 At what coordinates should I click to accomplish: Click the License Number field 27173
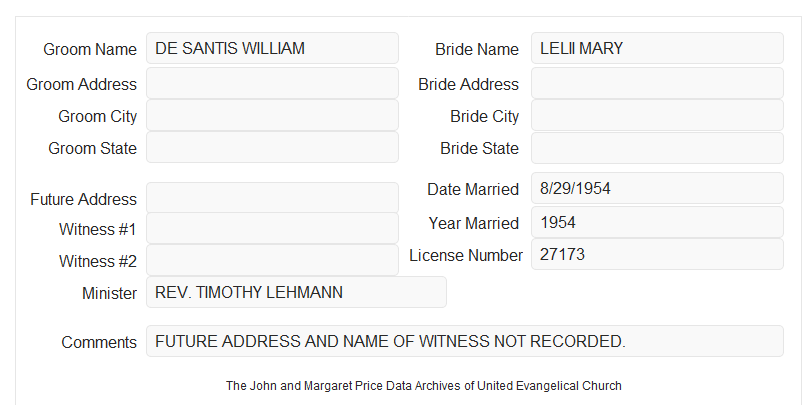pyautogui.click(x=657, y=254)
